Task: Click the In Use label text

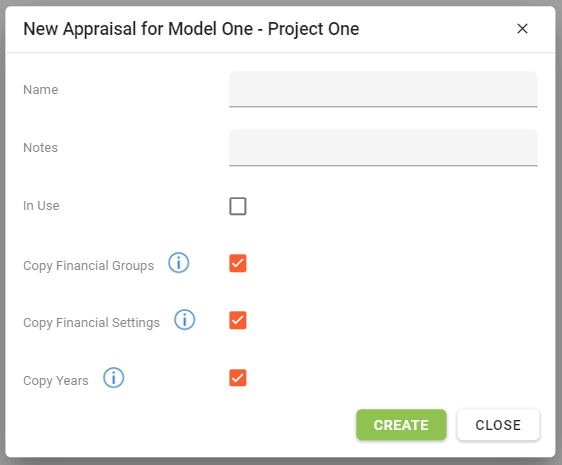Action: click(x=41, y=206)
